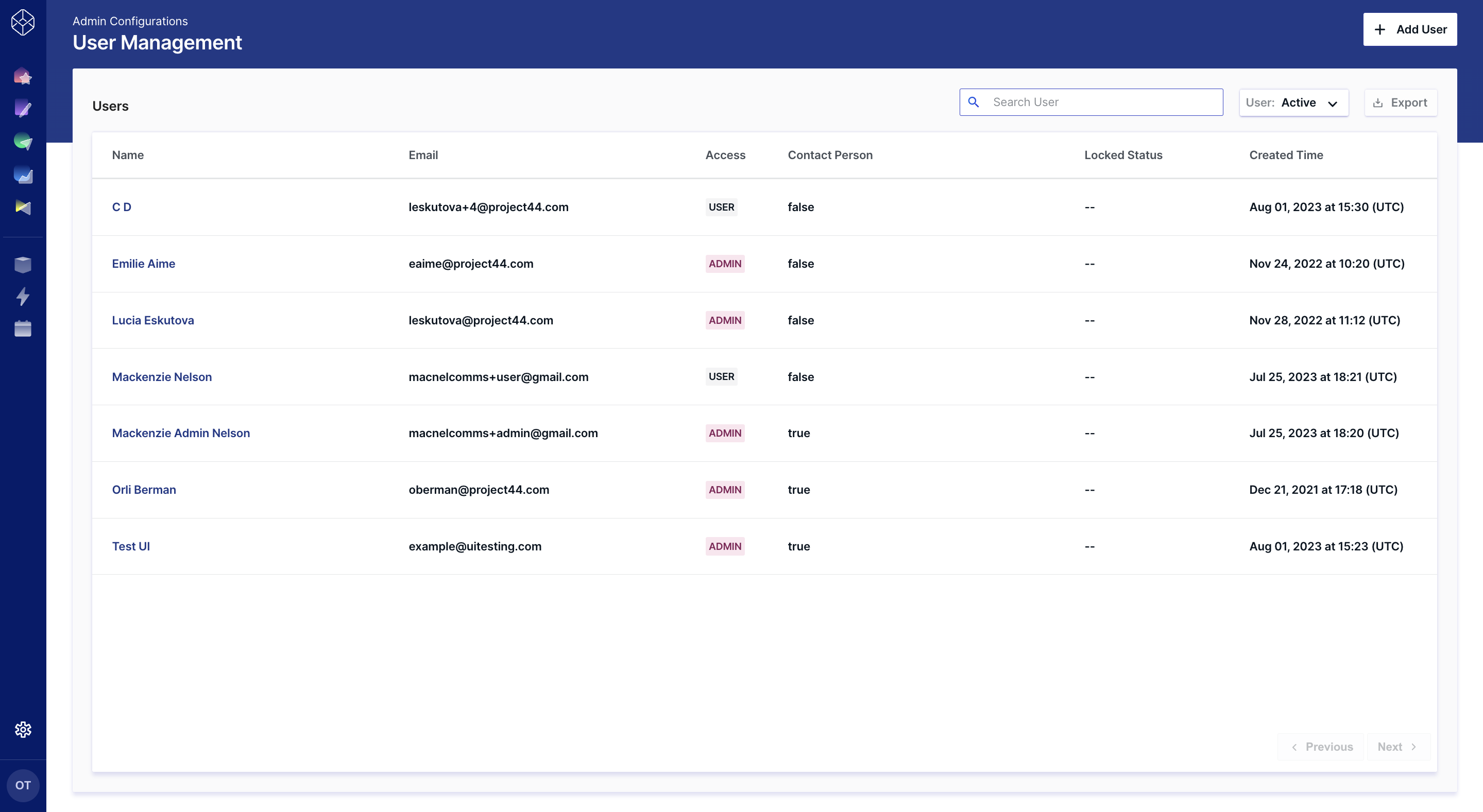
Task: Click created time Aug 01, 2023 at 15:30
Action: tap(1326, 206)
